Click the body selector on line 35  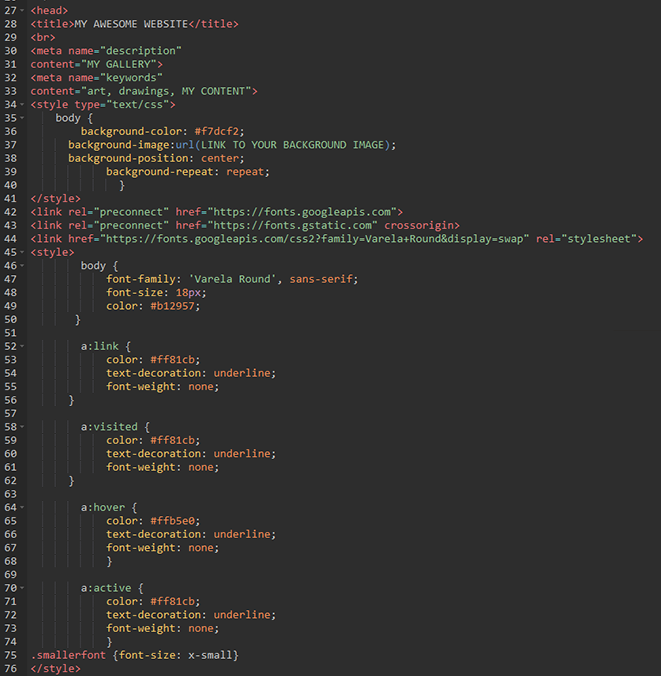tap(68, 118)
